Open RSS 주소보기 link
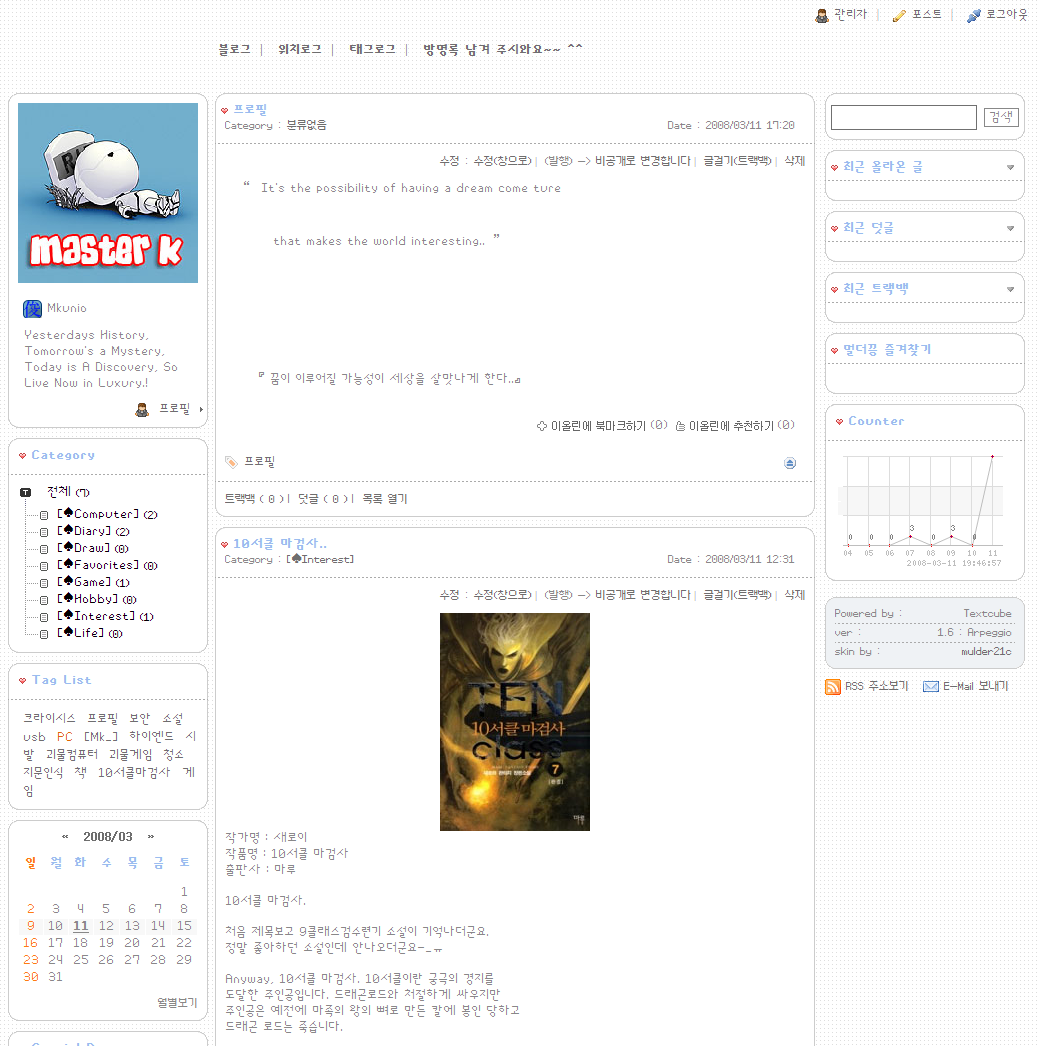The image size is (1040, 1046). click(877, 686)
